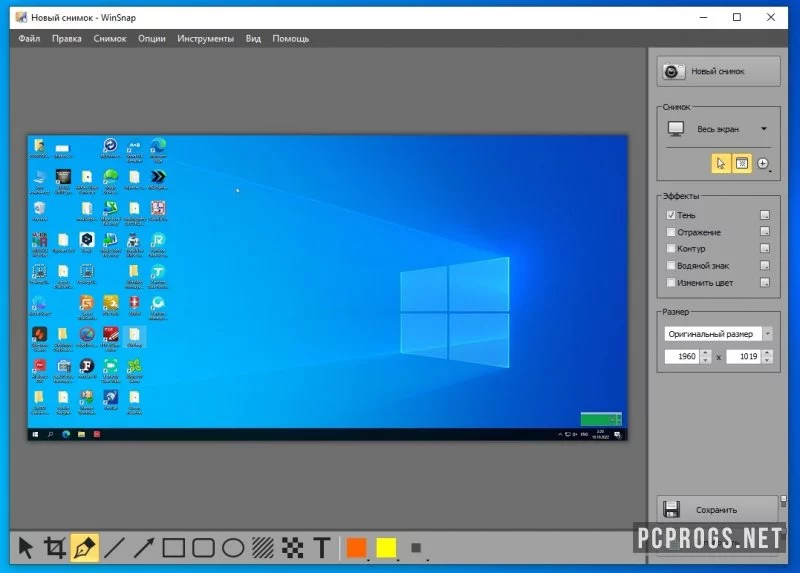Enable the Изменить цвет checkbox
This screenshot has height=573, width=800.
click(671, 282)
